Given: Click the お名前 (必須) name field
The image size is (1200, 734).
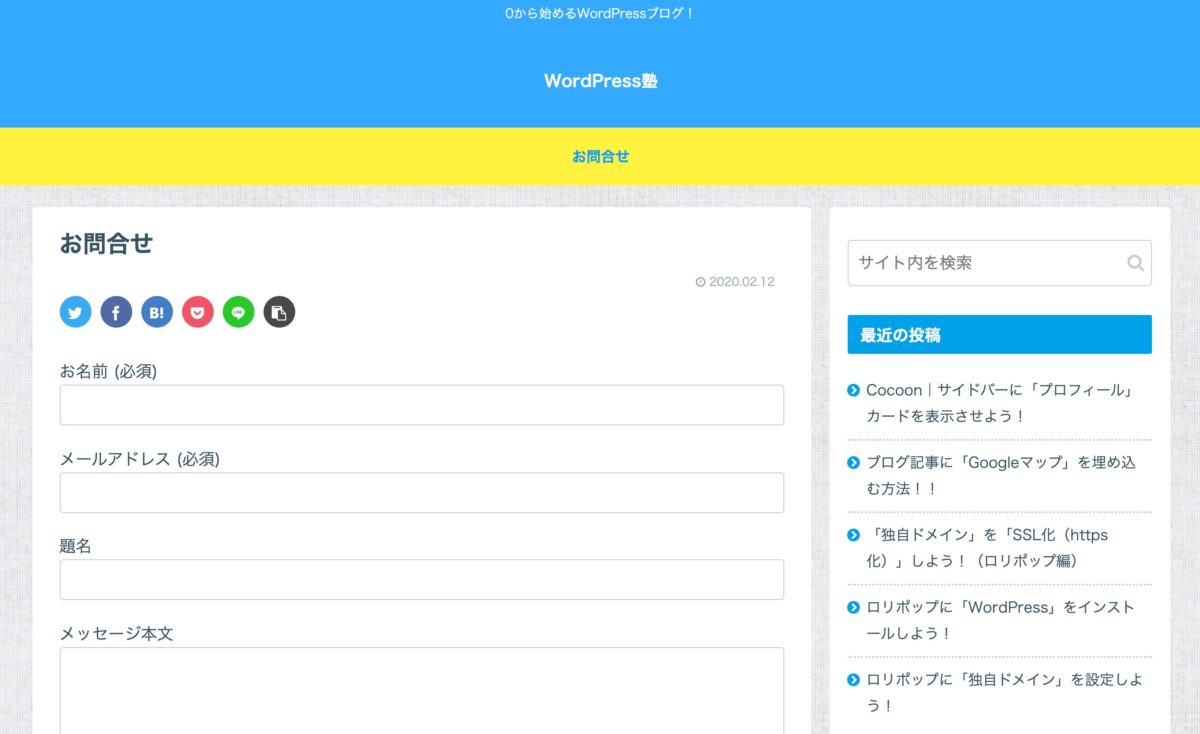Looking at the screenshot, I should coord(421,404).
